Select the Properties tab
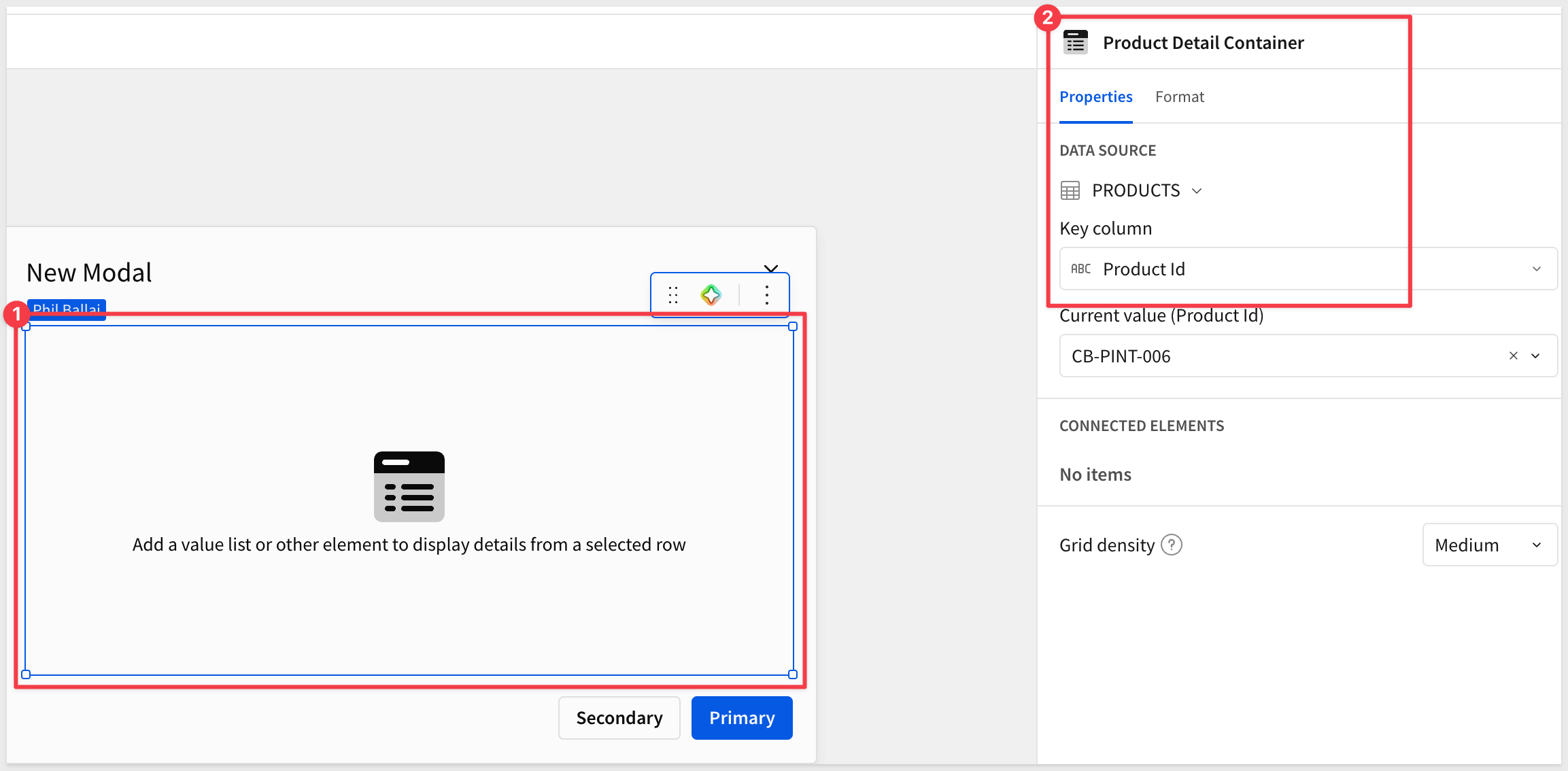Screen dimensions: 1568x771 coord(1096,97)
